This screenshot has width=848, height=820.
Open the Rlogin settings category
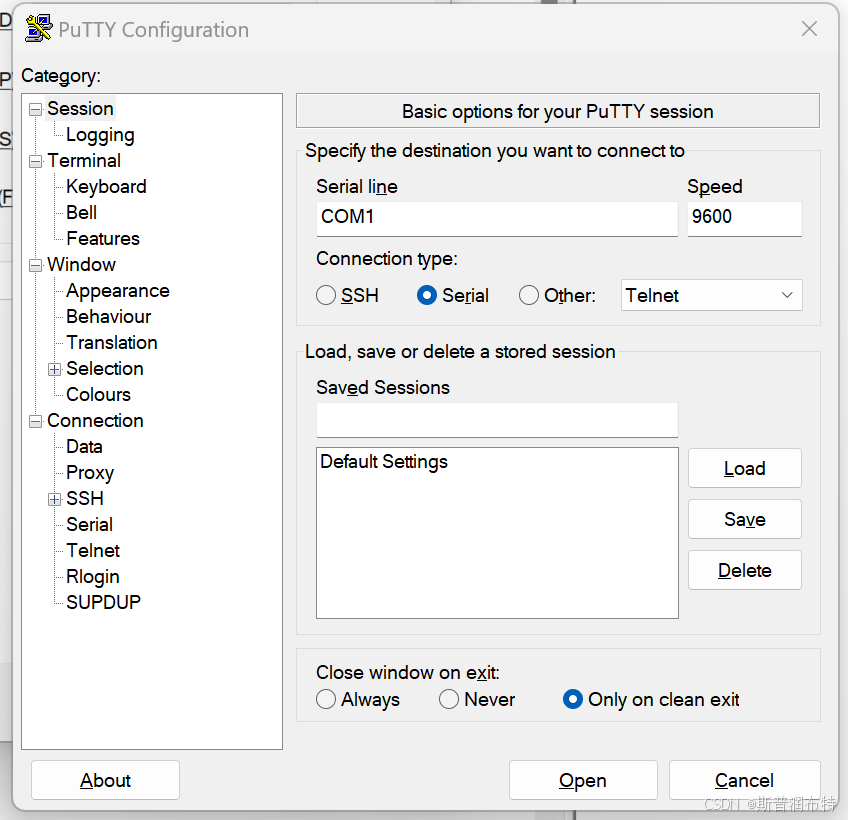coord(92,576)
